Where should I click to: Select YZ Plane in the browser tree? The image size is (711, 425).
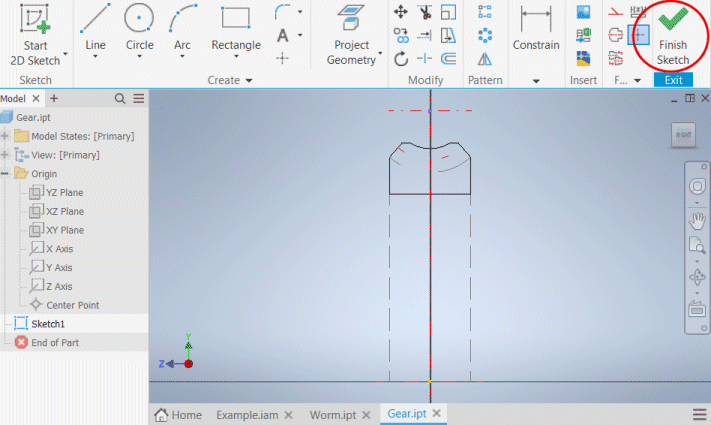tap(64, 192)
